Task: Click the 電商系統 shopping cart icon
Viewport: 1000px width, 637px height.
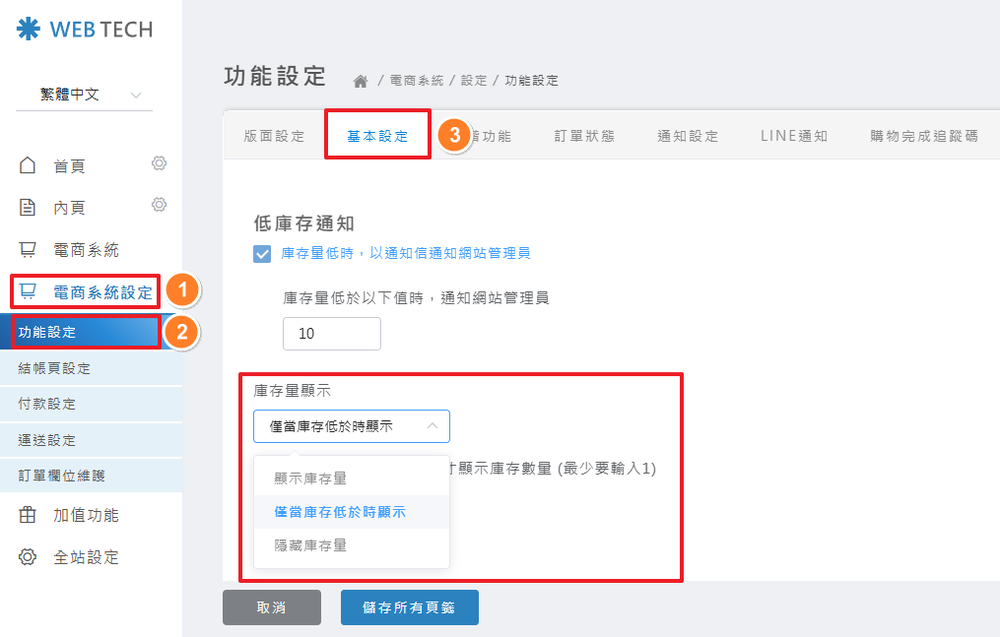Action: coord(28,249)
